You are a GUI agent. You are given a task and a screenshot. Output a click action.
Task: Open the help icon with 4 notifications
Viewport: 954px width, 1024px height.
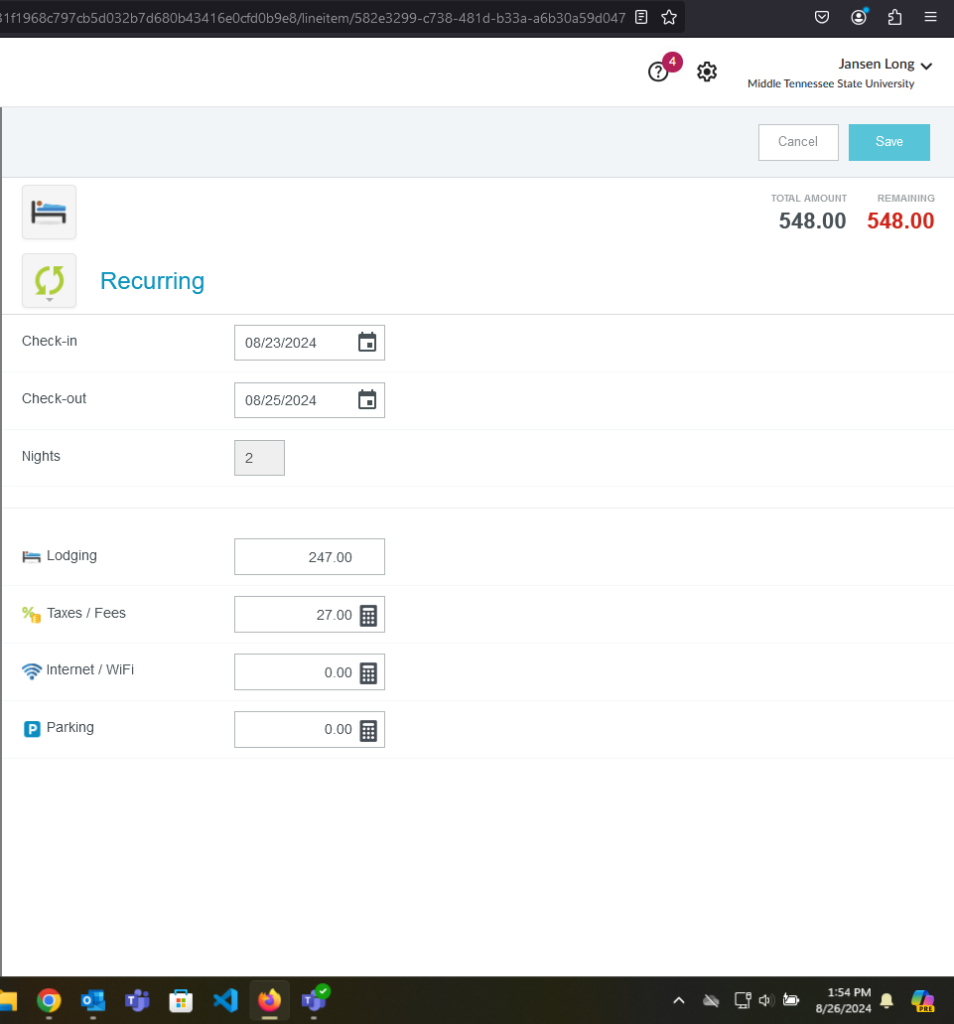[x=658, y=71]
